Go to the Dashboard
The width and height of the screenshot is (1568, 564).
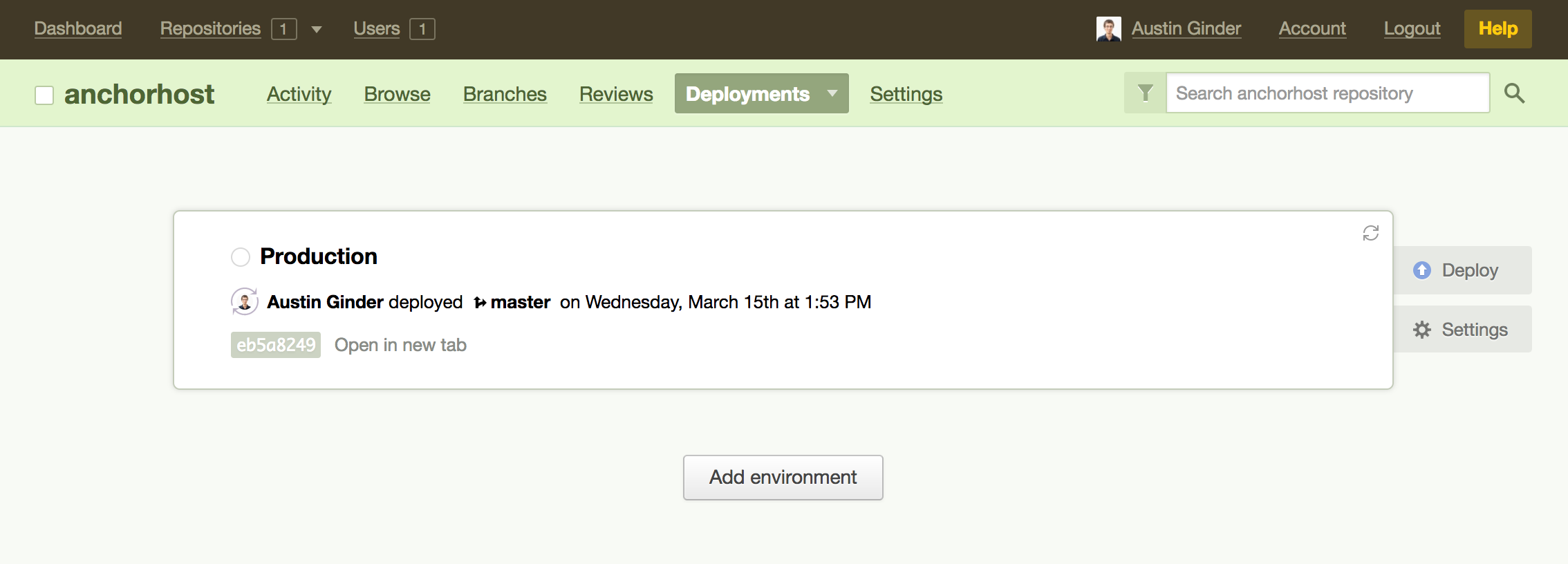(x=78, y=28)
